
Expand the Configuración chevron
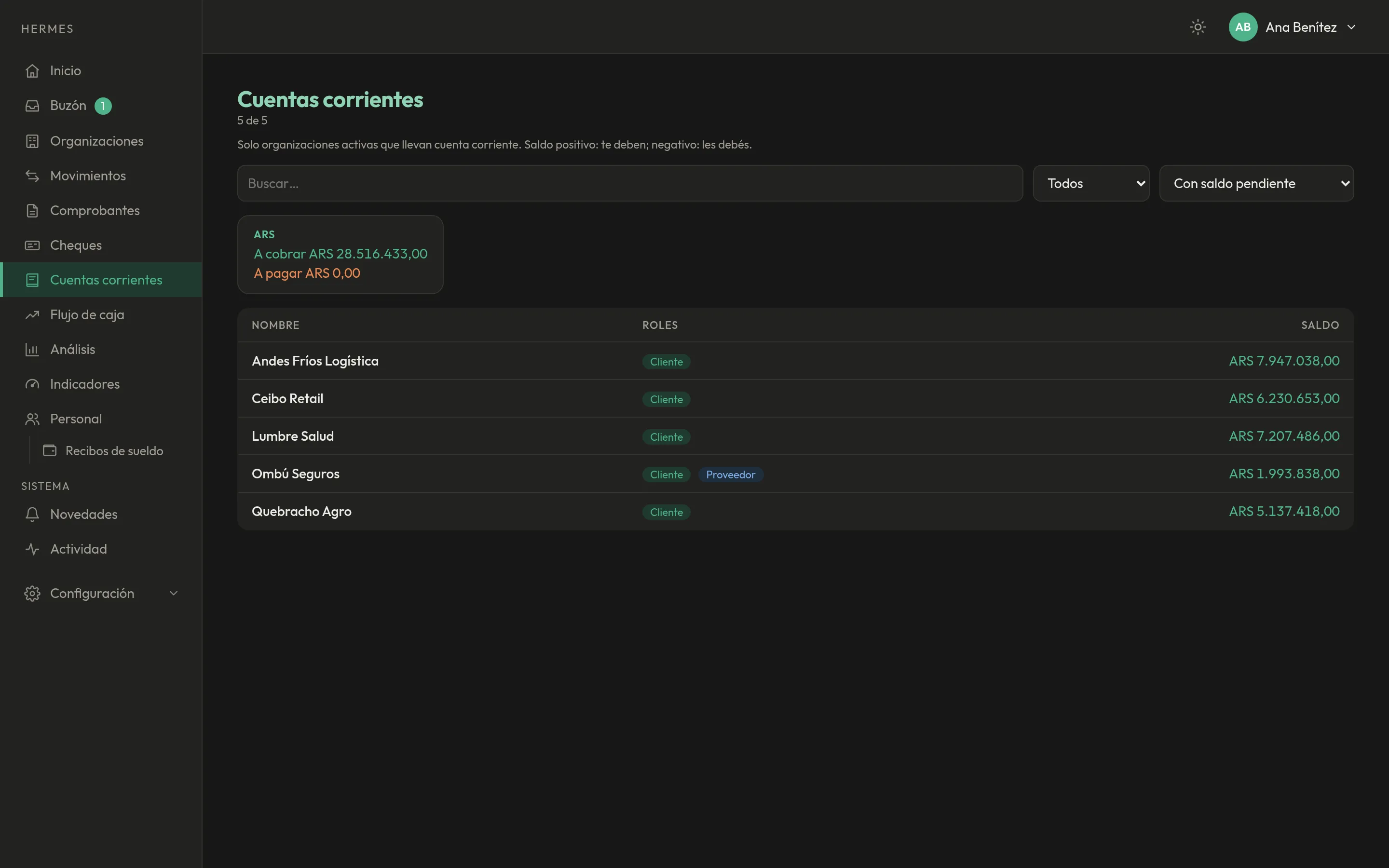tap(173, 593)
